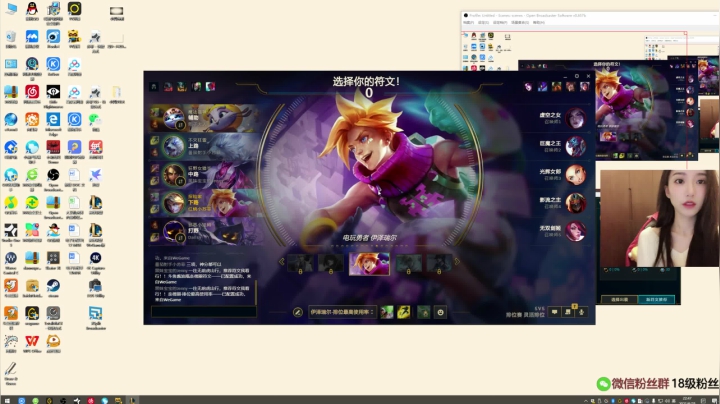The height and width of the screenshot is (404, 720).
Task: Open the red NetEase Cloud Music icon
Action: coord(32,94)
